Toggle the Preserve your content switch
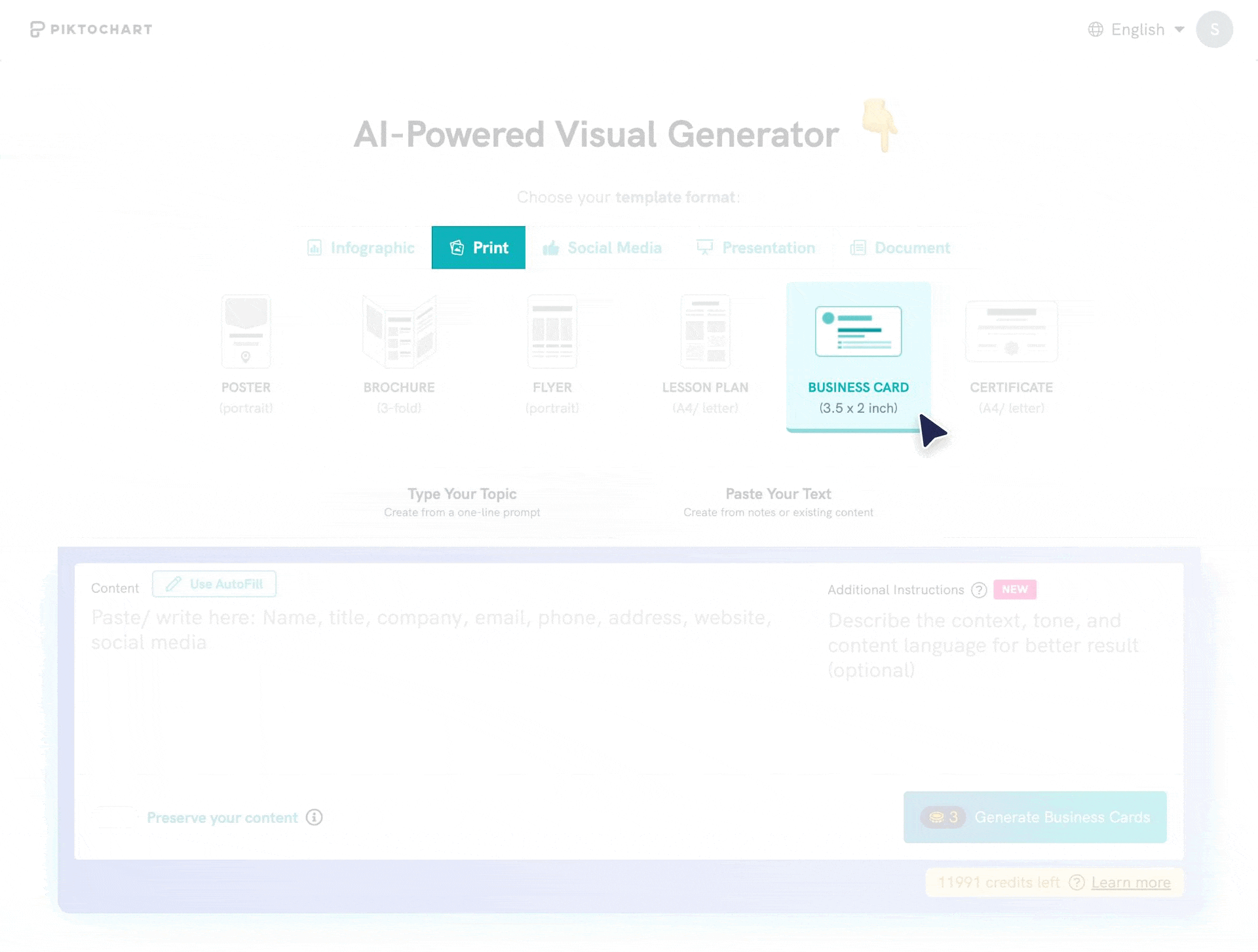 click(115, 817)
